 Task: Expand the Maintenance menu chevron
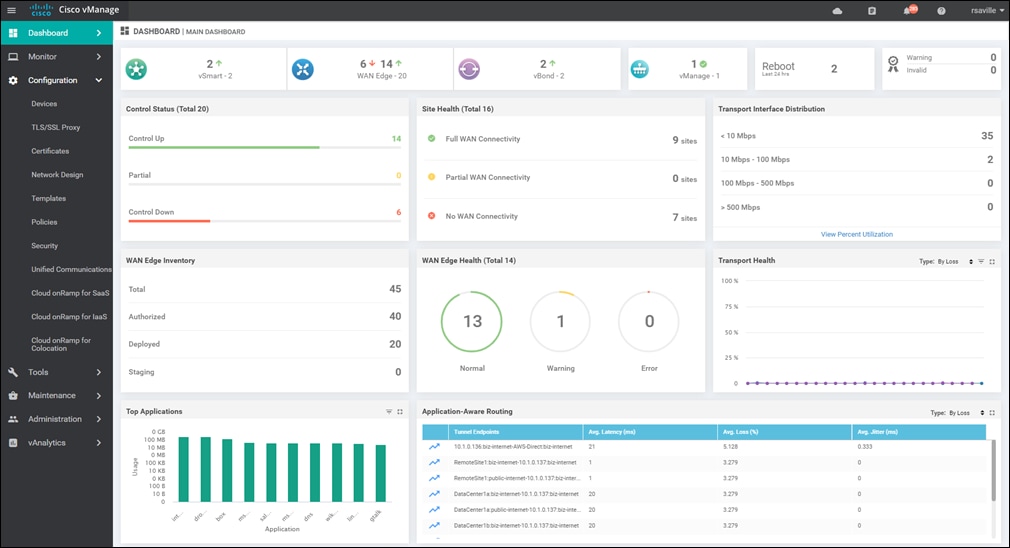click(x=99, y=395)
